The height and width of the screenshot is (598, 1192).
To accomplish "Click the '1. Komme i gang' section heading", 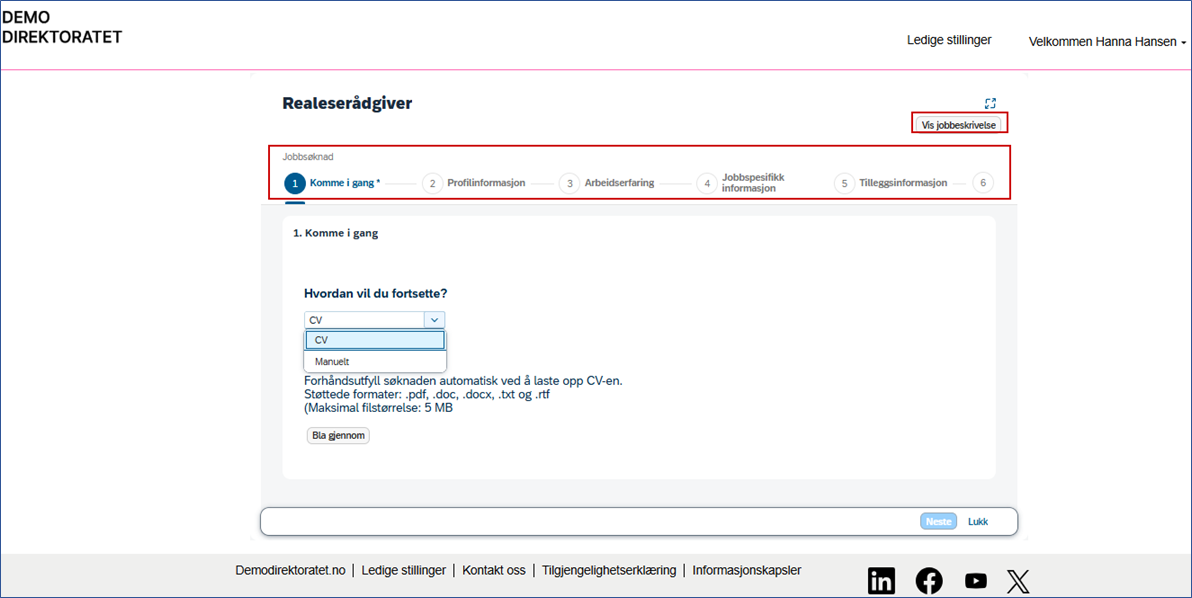I will click(335, 233).
